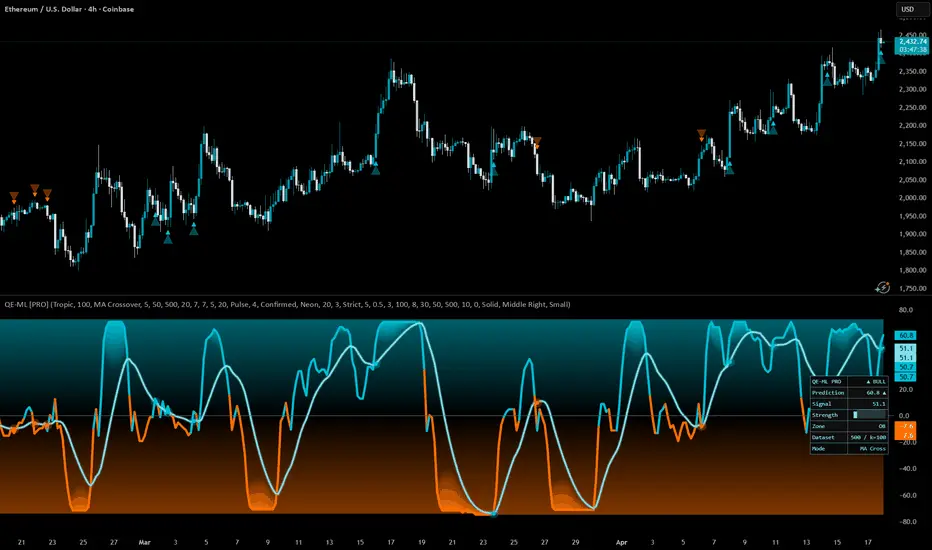
Task: Click the 2,350.00 price axis label
Action: [x=912, y=71]
